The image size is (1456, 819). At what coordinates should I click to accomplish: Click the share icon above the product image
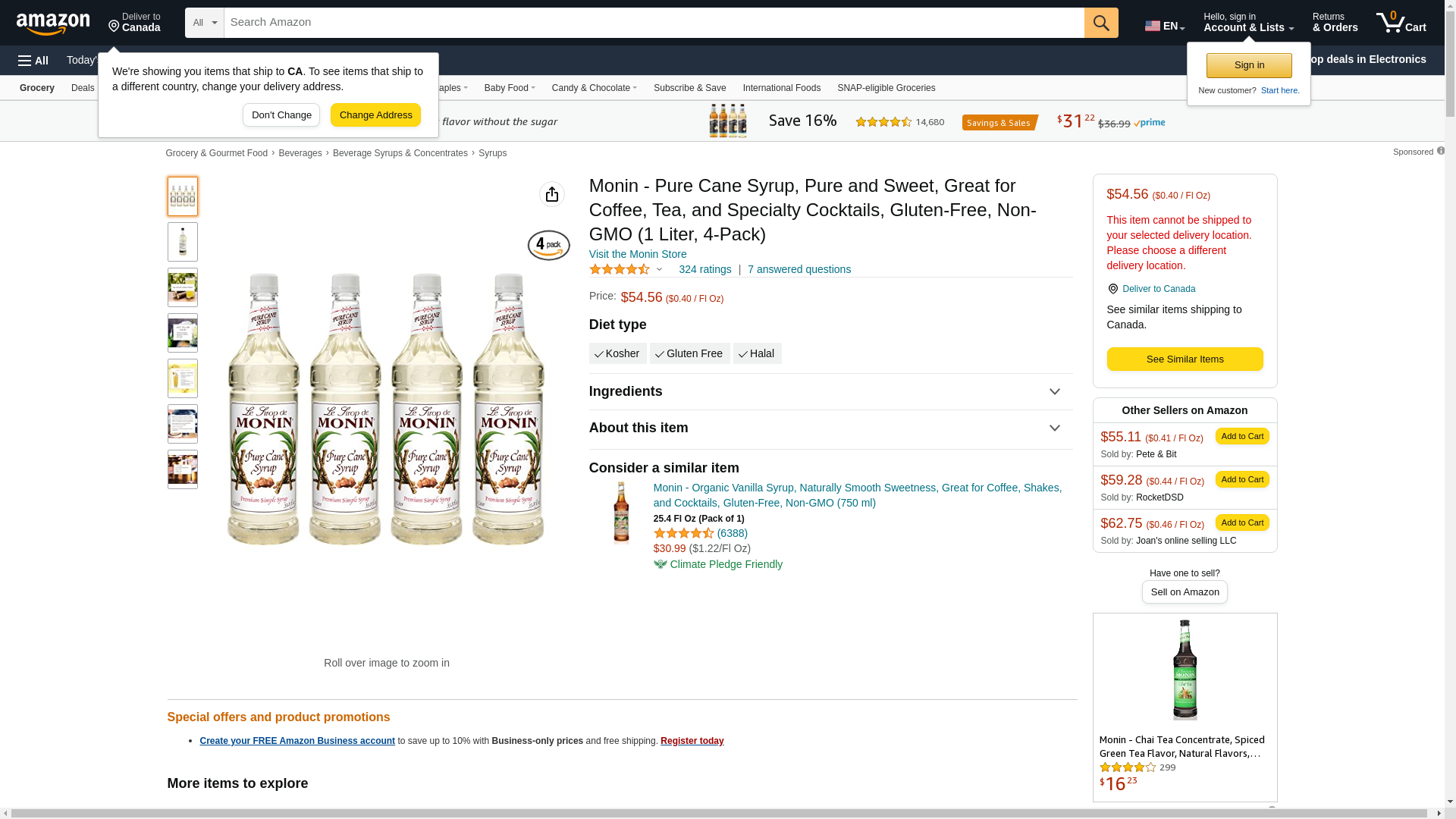[x=551, y=194]
